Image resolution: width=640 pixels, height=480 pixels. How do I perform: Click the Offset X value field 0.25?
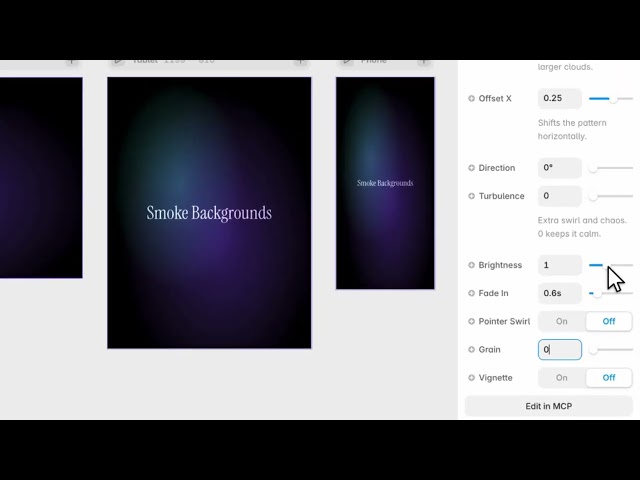click(560, 98)
